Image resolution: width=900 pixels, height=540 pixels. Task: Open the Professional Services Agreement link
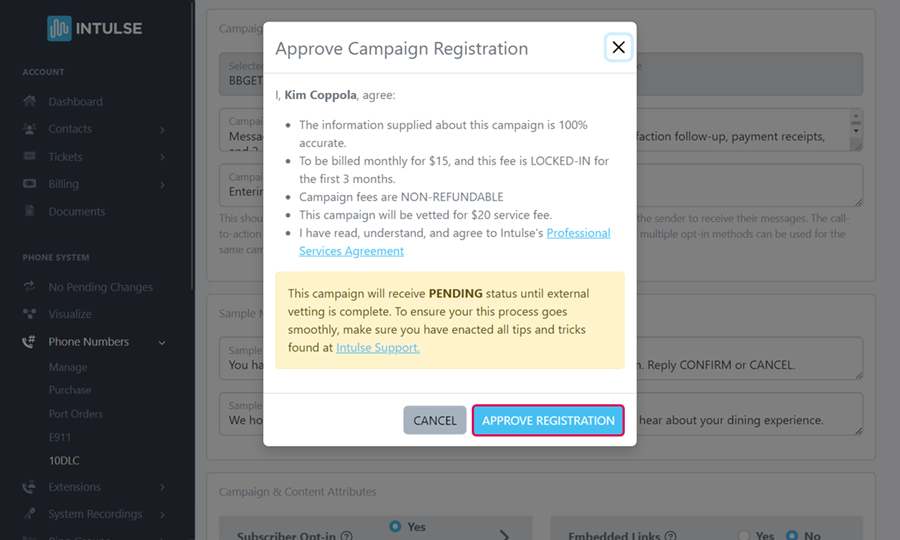click(x=455, y=242)
